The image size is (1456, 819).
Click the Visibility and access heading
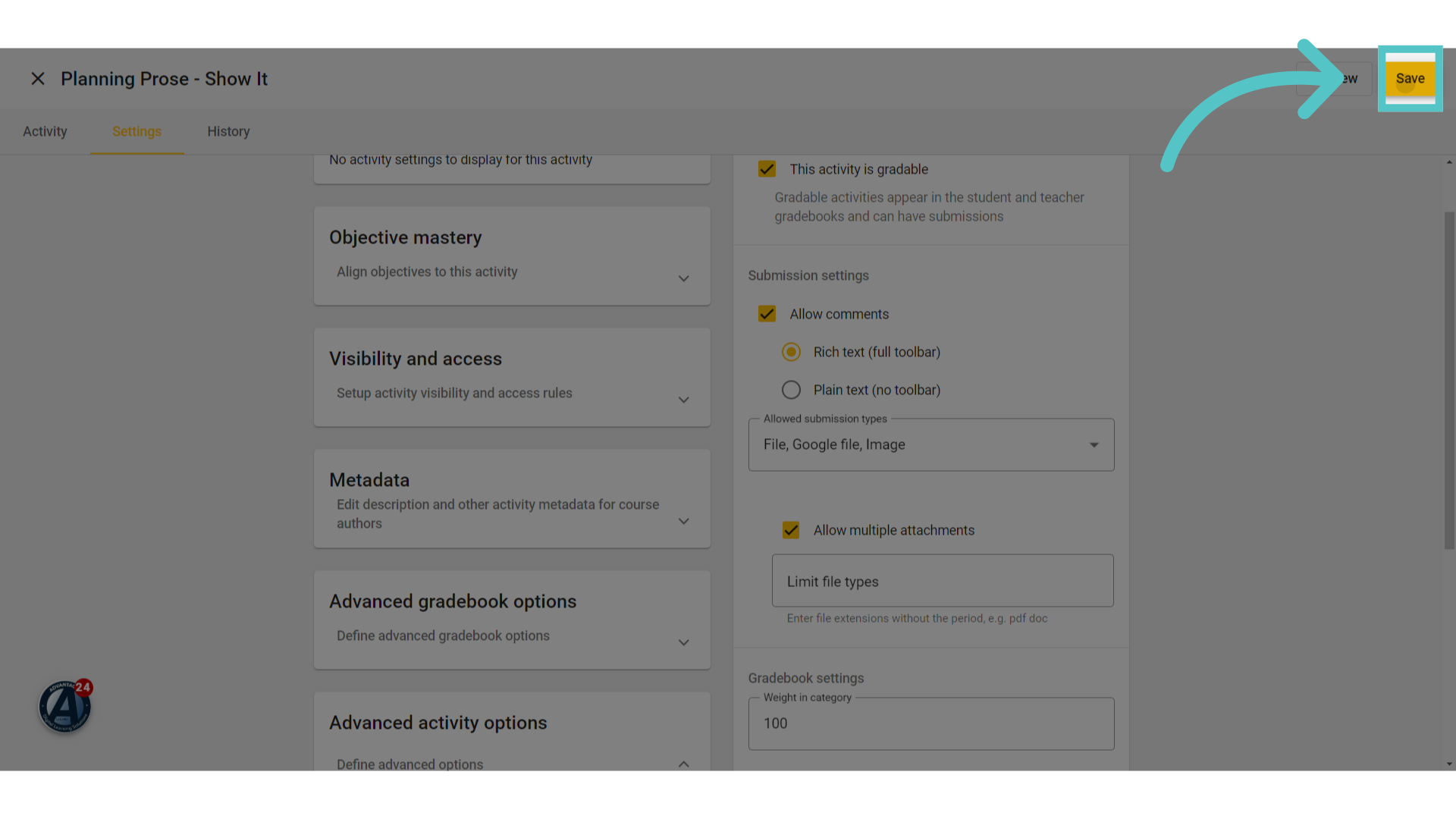tap(416, 359)
